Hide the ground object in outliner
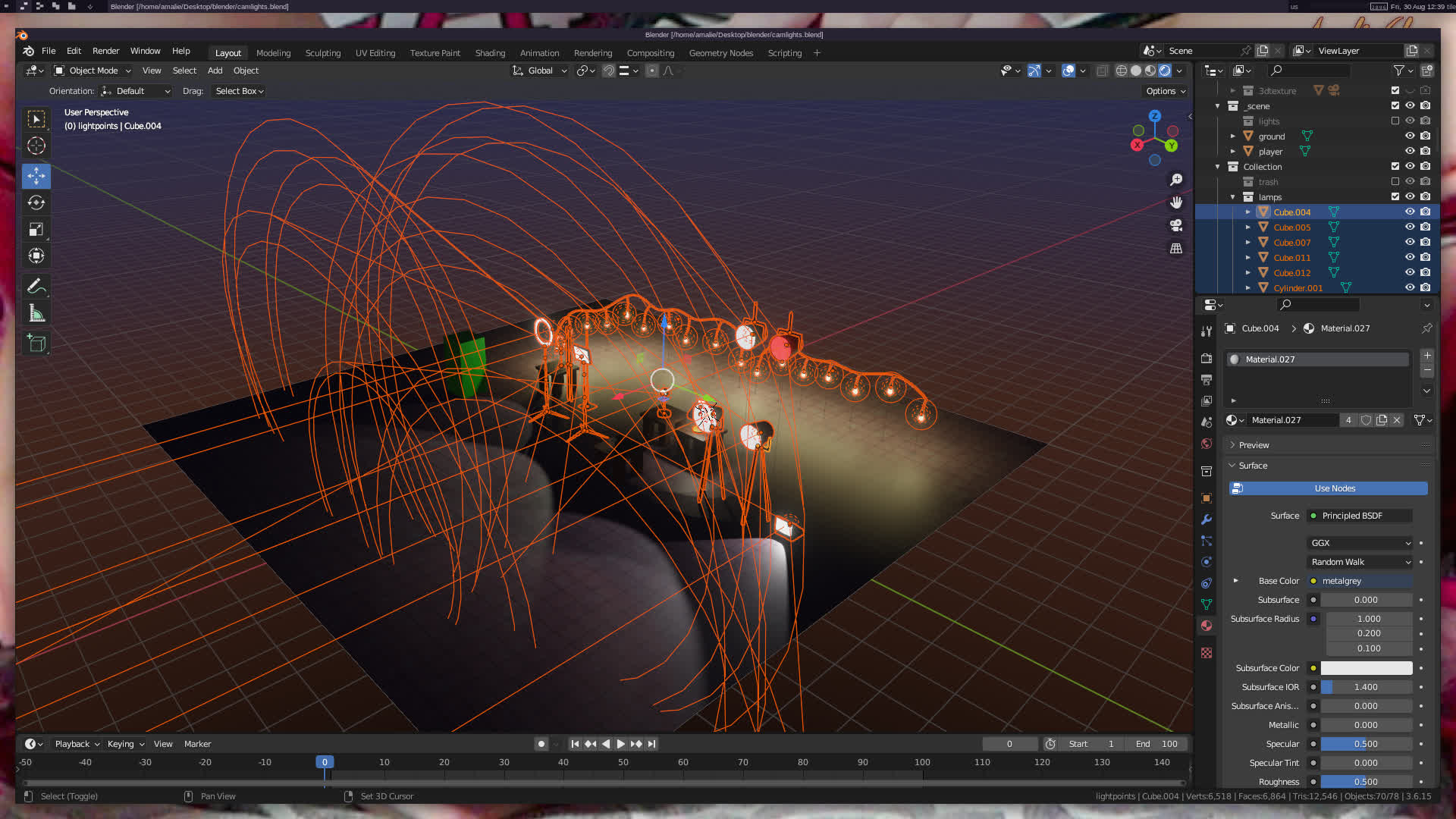This screenshot has width=1456, height=819. coord(1410,136)
